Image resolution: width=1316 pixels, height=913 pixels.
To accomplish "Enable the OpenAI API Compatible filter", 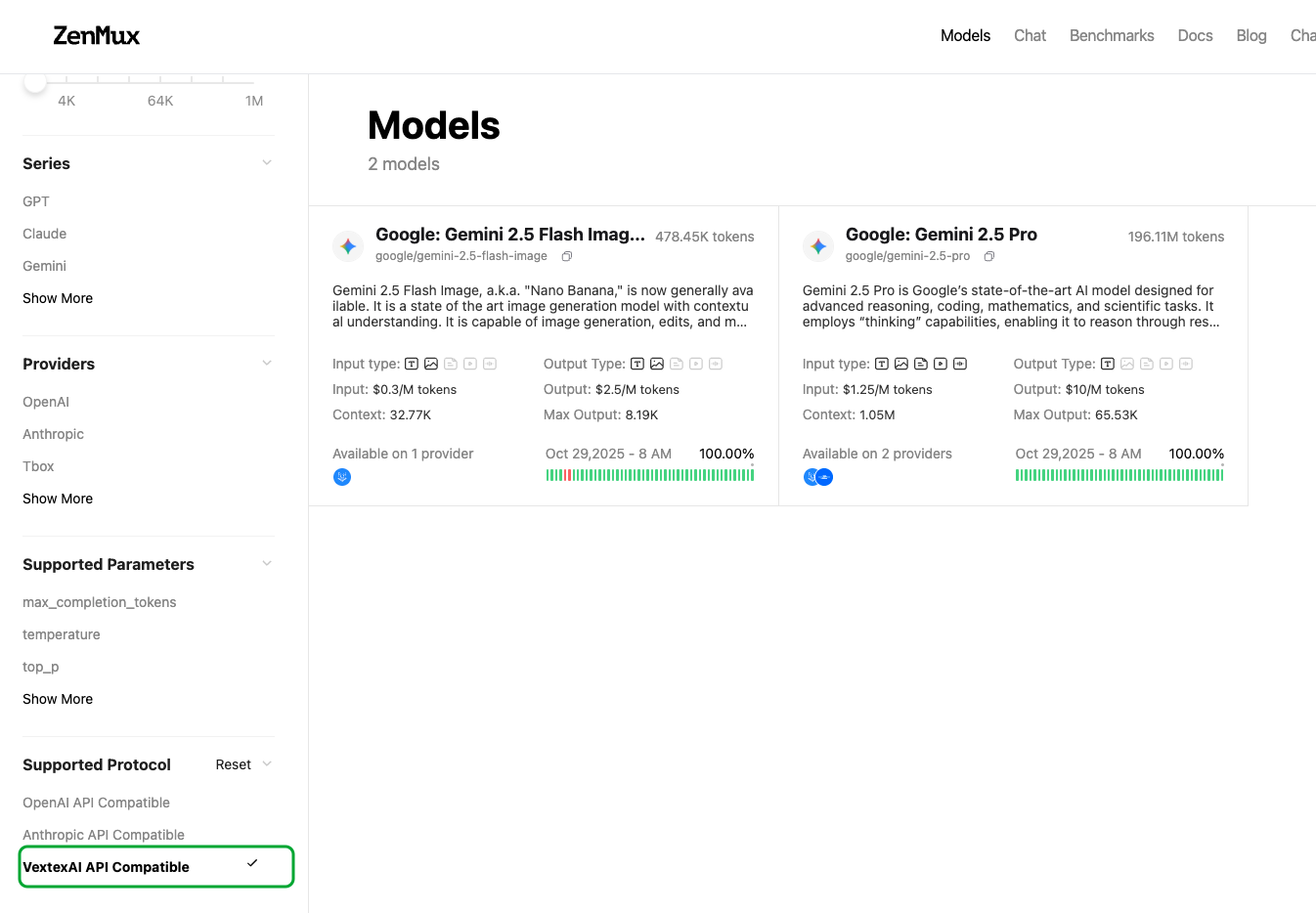I will [96, 803].
